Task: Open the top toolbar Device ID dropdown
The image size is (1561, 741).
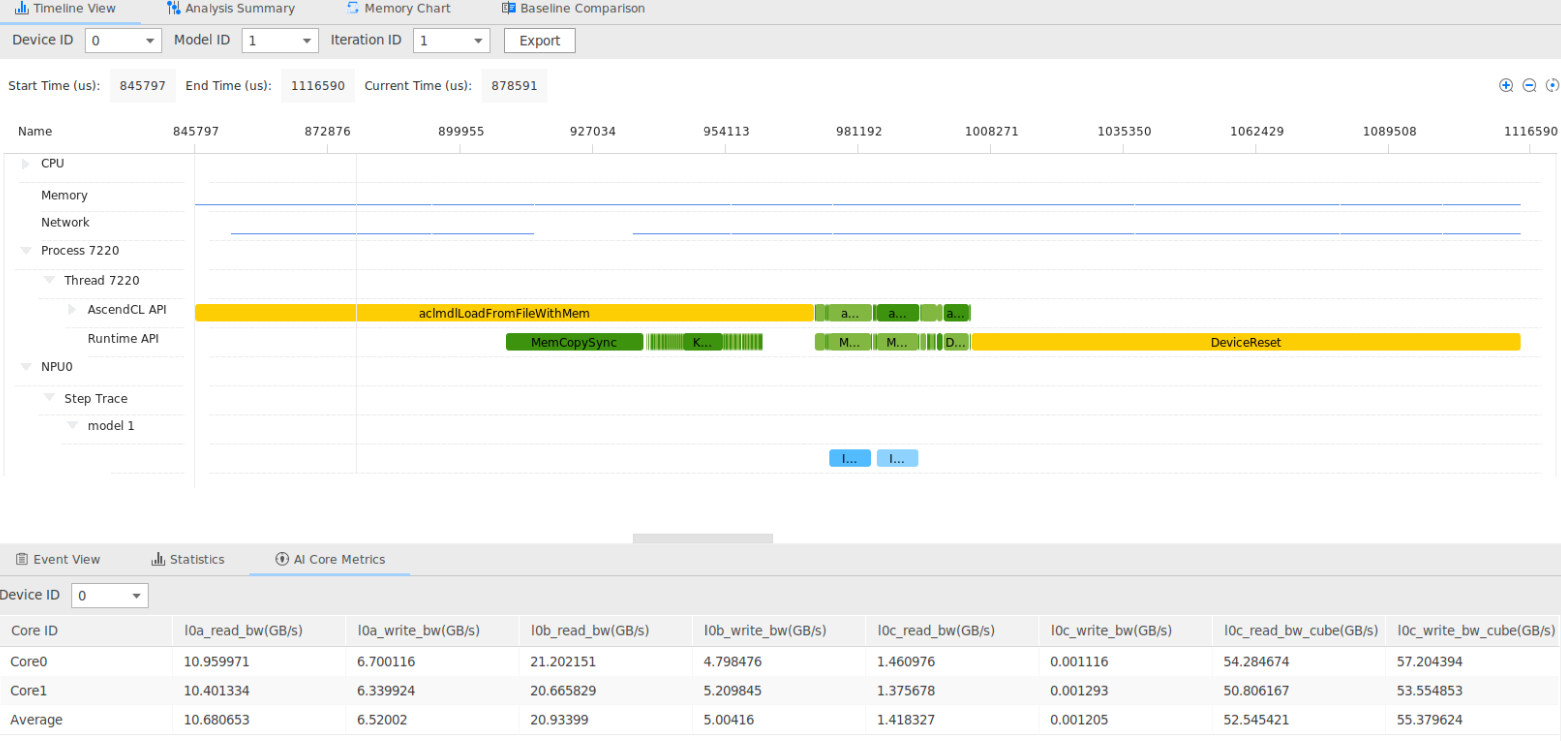Action: pos(123,41)
